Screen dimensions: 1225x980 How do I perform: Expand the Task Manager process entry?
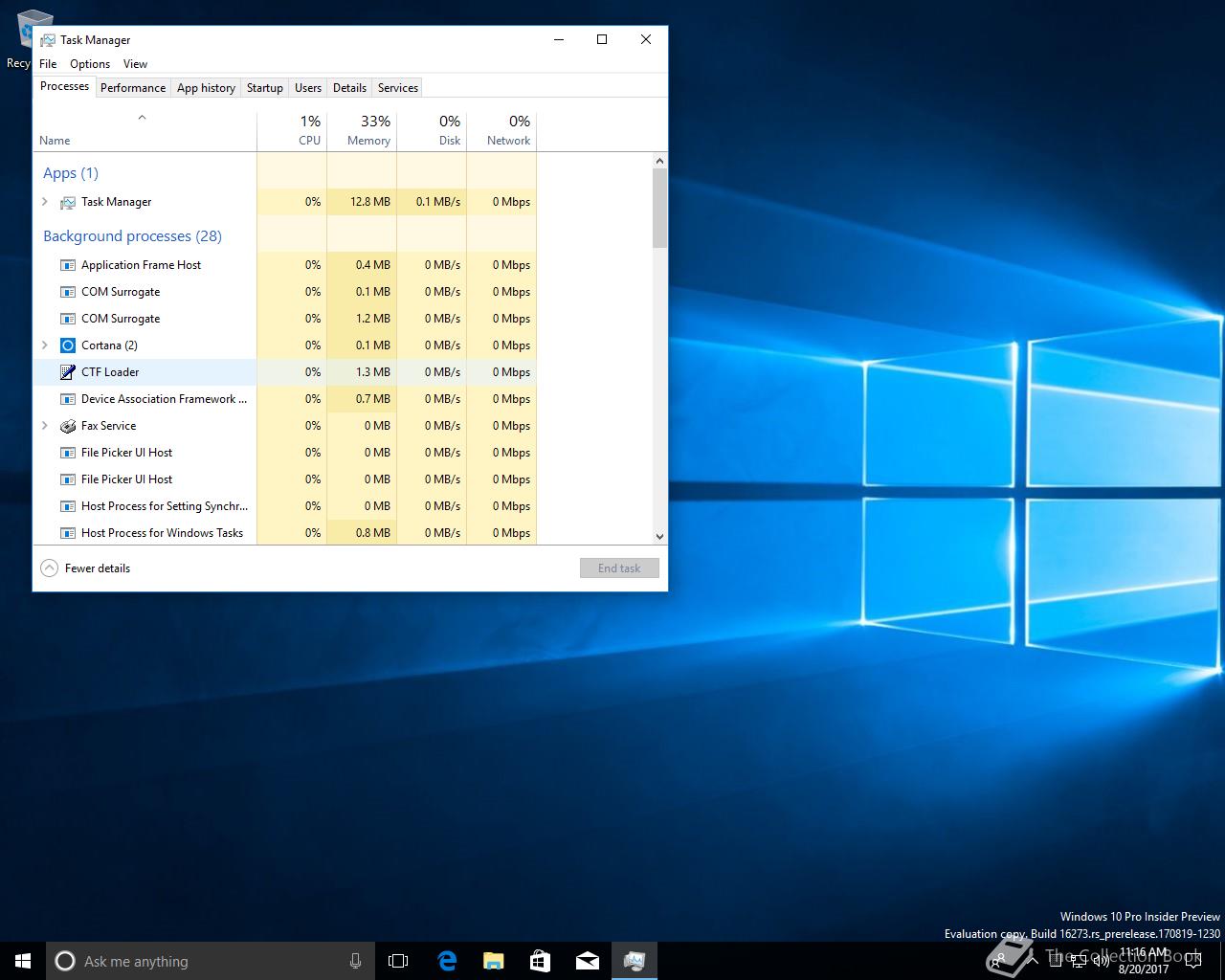[45, 202]
